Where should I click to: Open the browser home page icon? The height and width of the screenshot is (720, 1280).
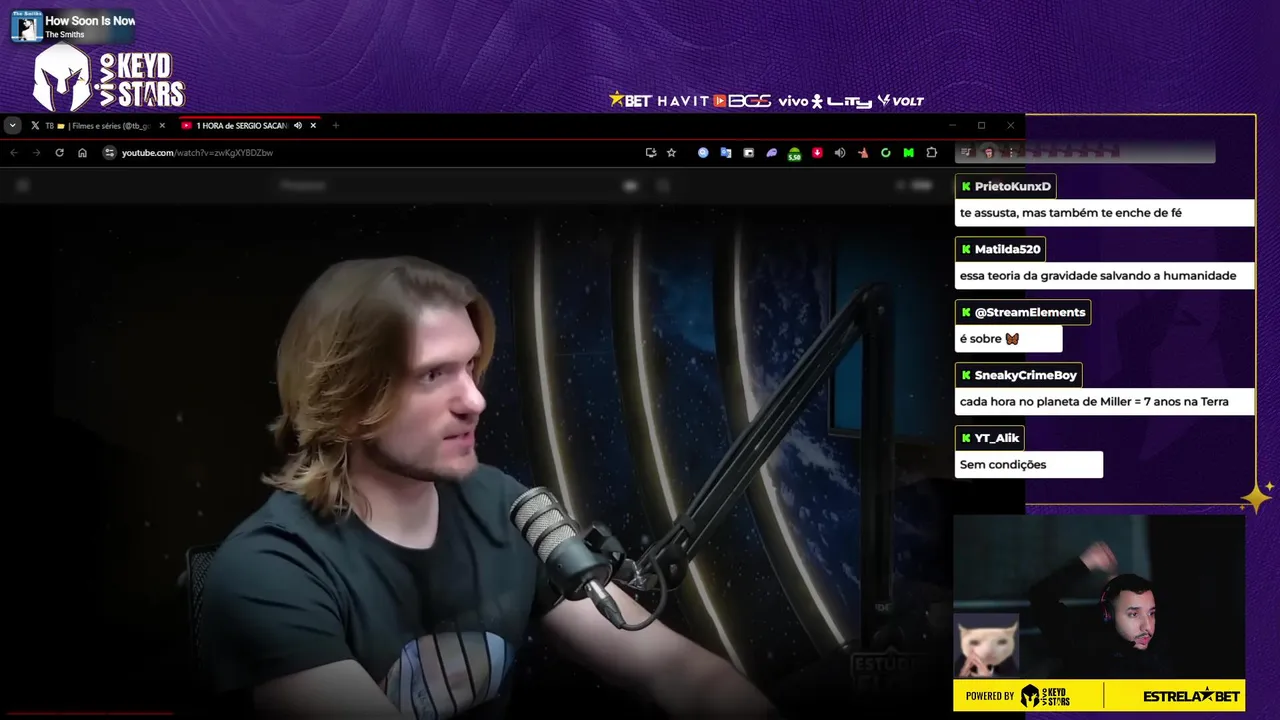tap(82, 153)
